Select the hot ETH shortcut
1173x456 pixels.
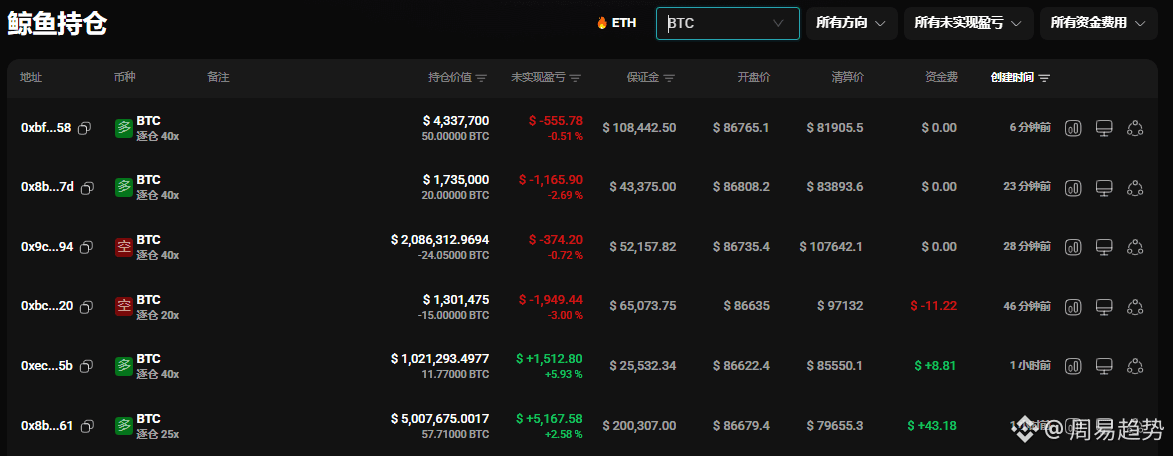click(616, 23)
